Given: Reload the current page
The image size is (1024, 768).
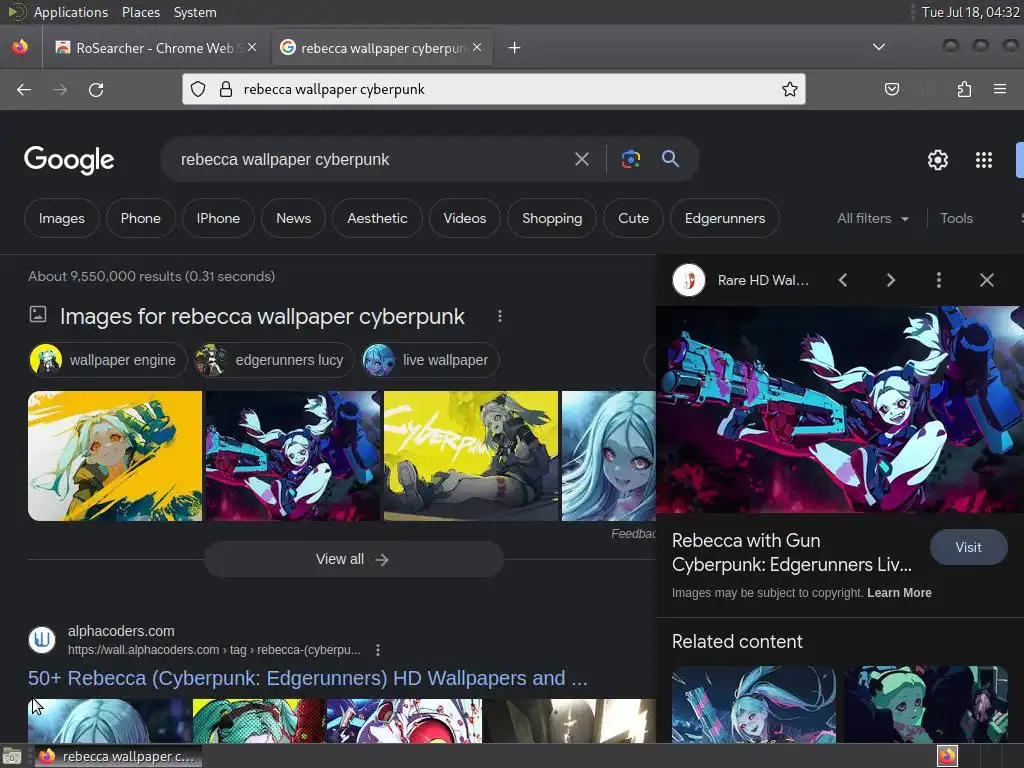Looking at the screenshot, I should pos(96,89).
